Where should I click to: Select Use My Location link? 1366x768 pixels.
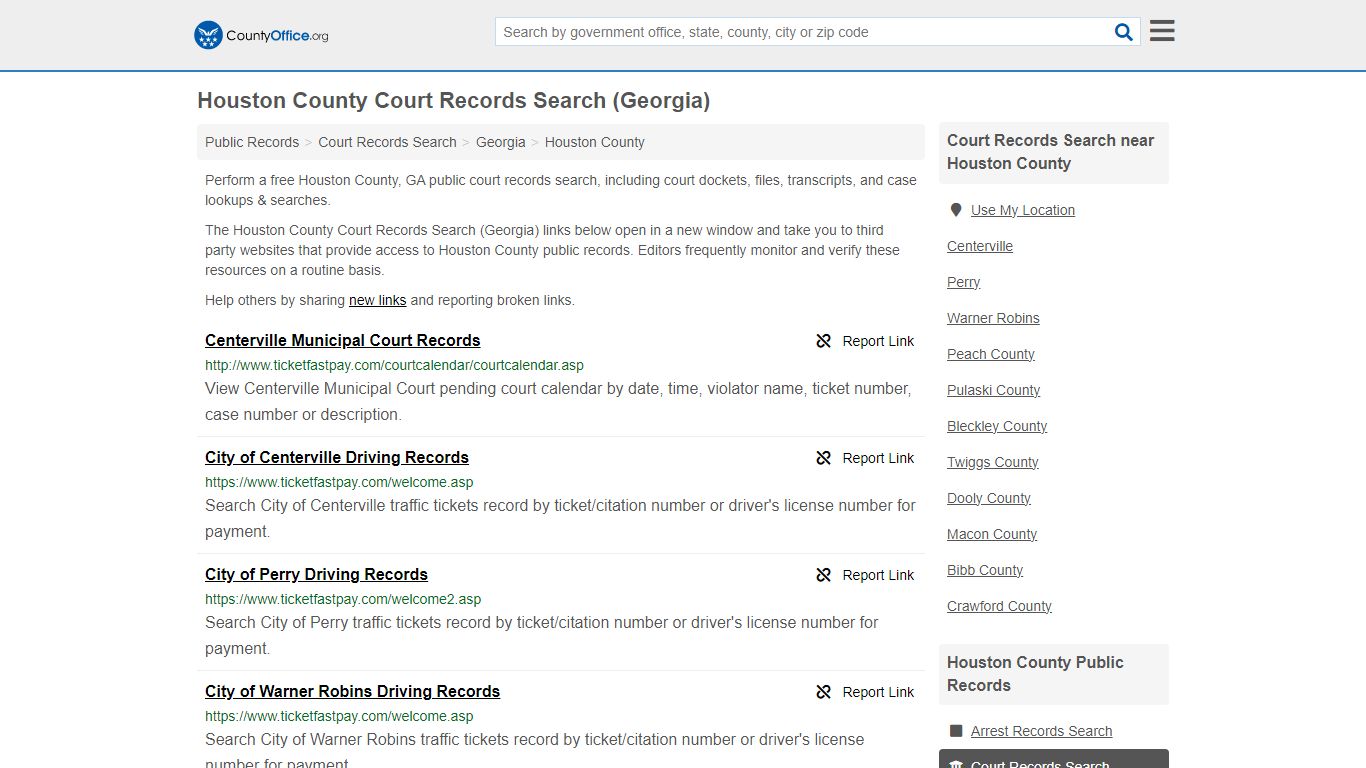tap(1023, 210)
